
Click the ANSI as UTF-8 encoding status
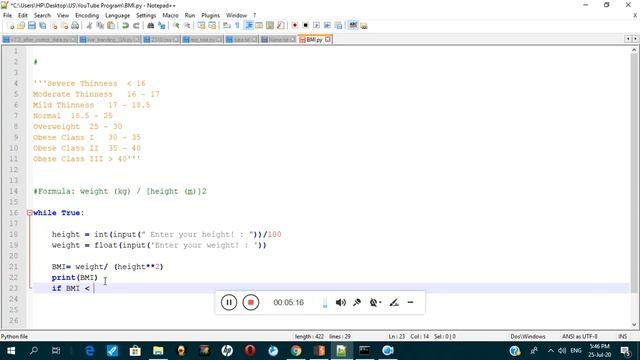point(580,337)
